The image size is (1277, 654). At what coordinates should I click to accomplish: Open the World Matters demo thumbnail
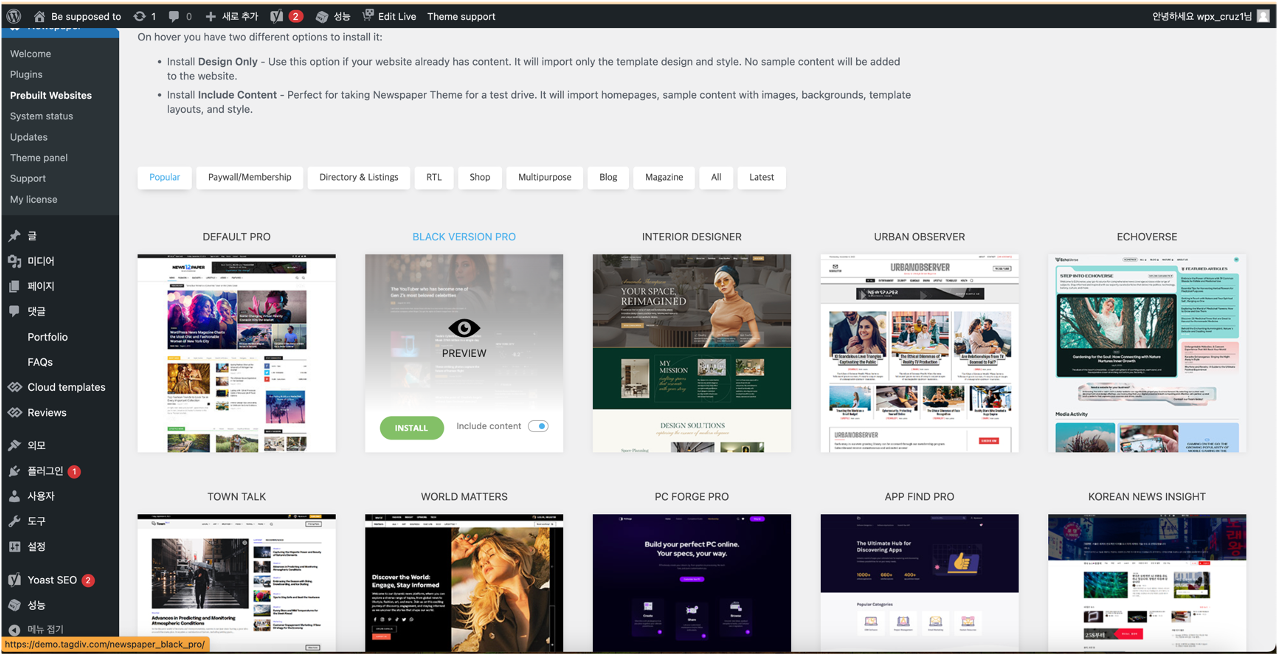pos(464,583)
